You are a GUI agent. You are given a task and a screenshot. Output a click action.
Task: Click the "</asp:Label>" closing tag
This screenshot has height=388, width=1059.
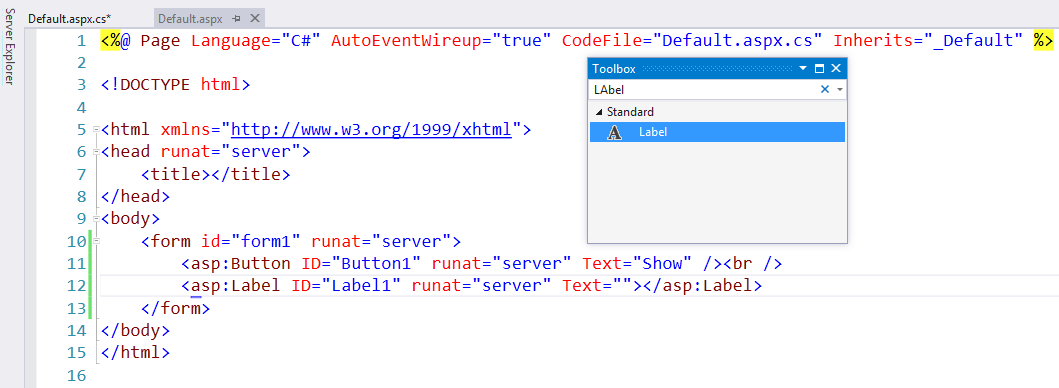pyautogui.click(x=702, y=285)
